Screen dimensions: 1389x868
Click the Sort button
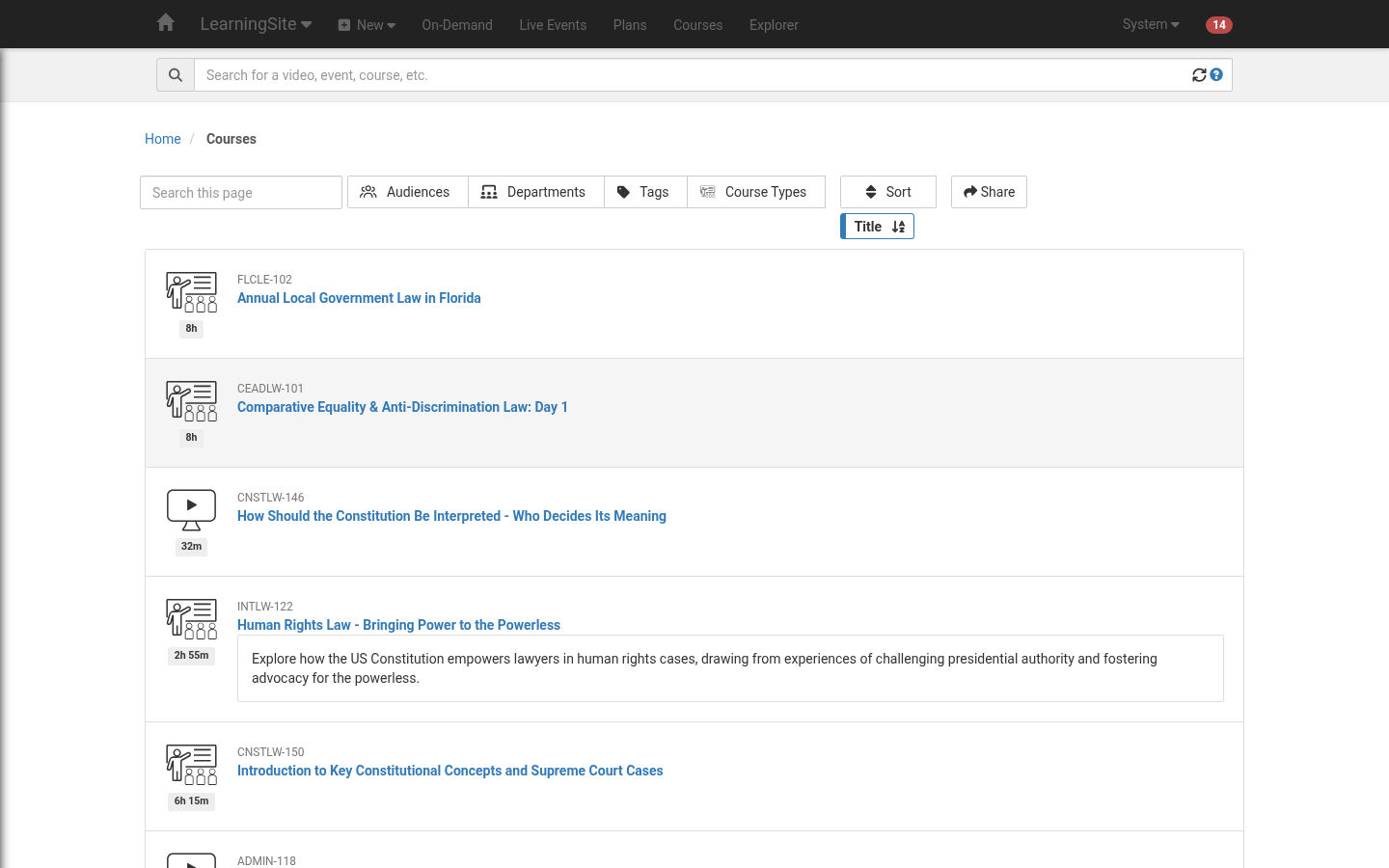point(888,192)
